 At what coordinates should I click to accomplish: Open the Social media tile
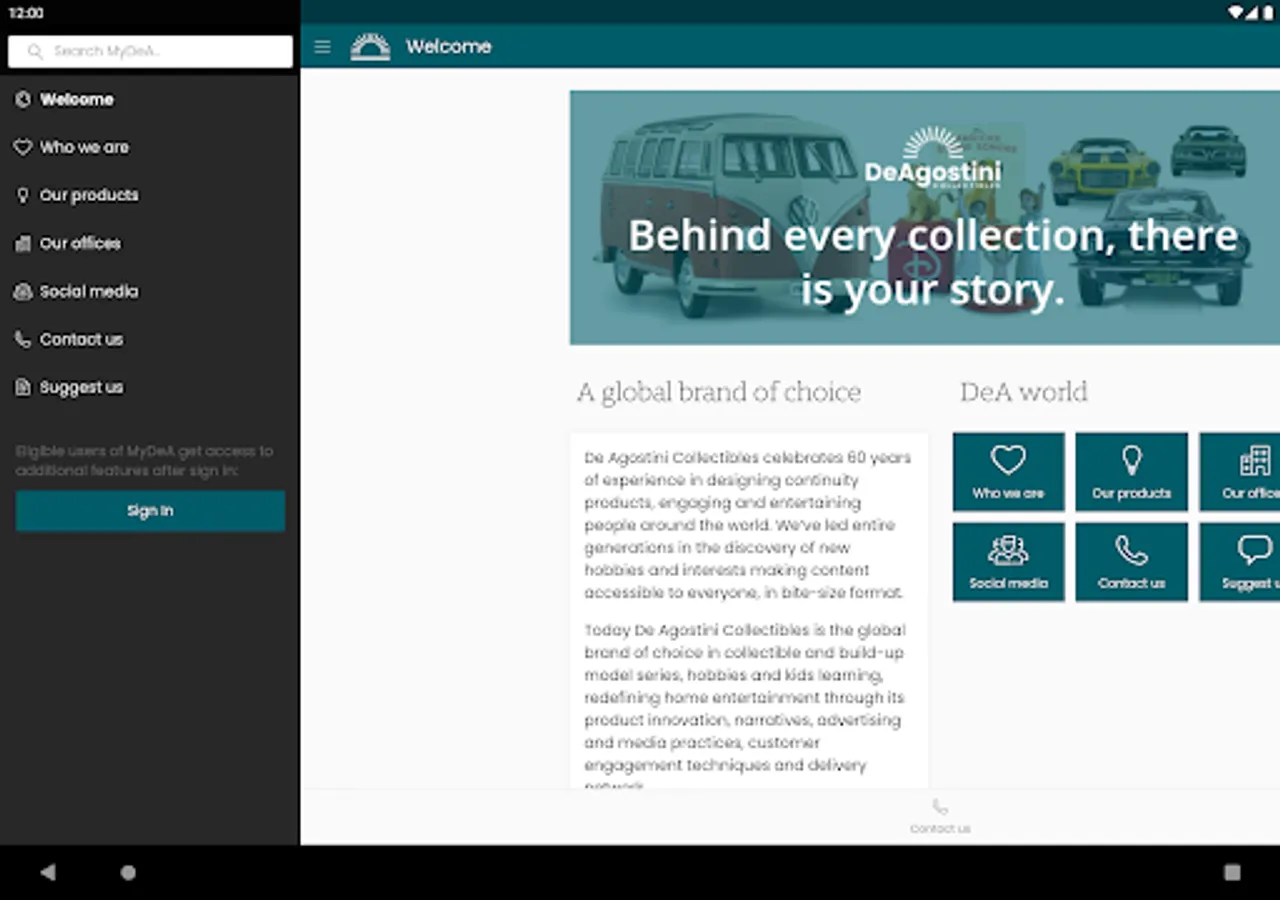(x=1008, y=562)
